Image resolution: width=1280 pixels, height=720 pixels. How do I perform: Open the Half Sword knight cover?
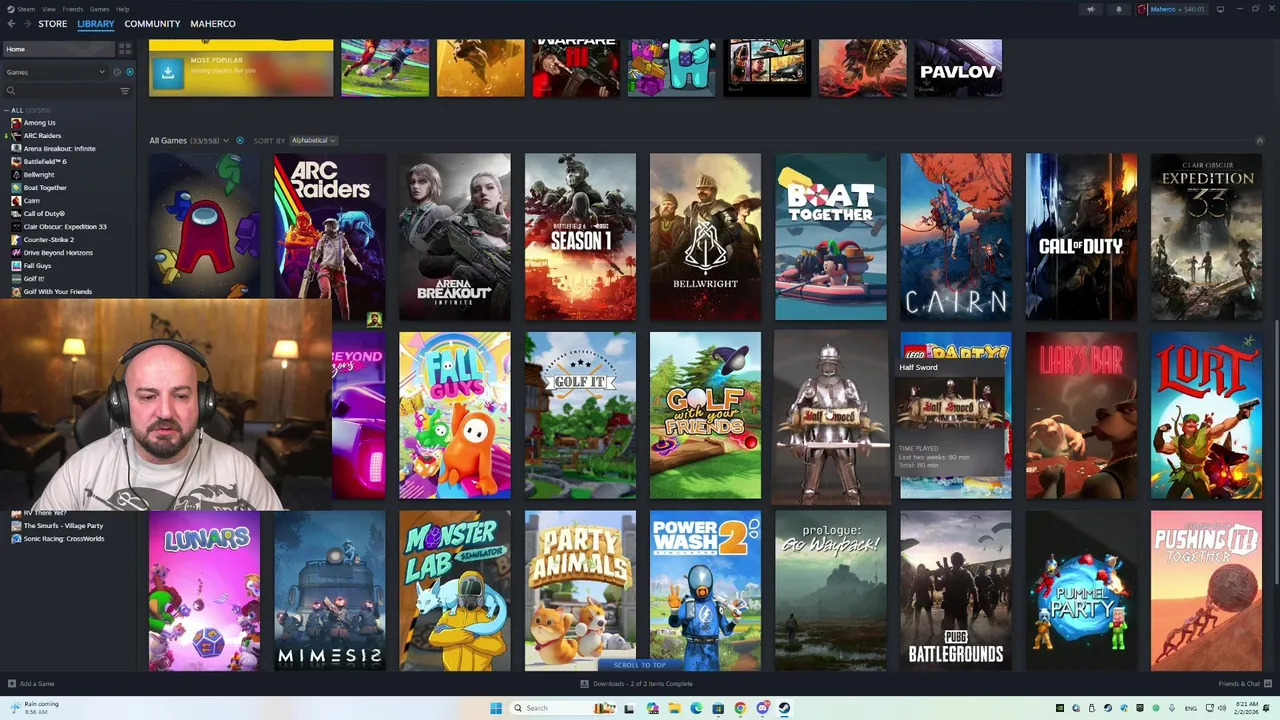830,415
